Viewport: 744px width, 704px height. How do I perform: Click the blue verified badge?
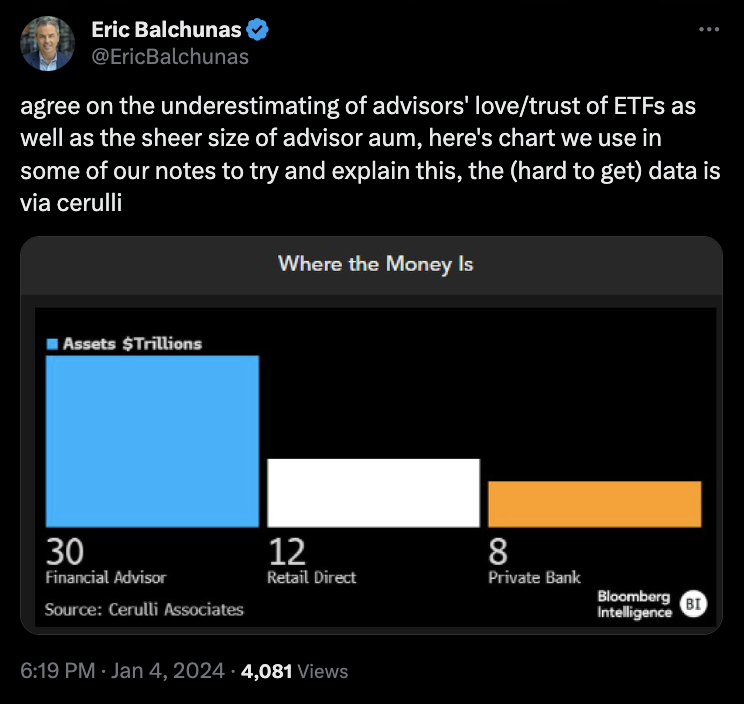click(258, 31)
